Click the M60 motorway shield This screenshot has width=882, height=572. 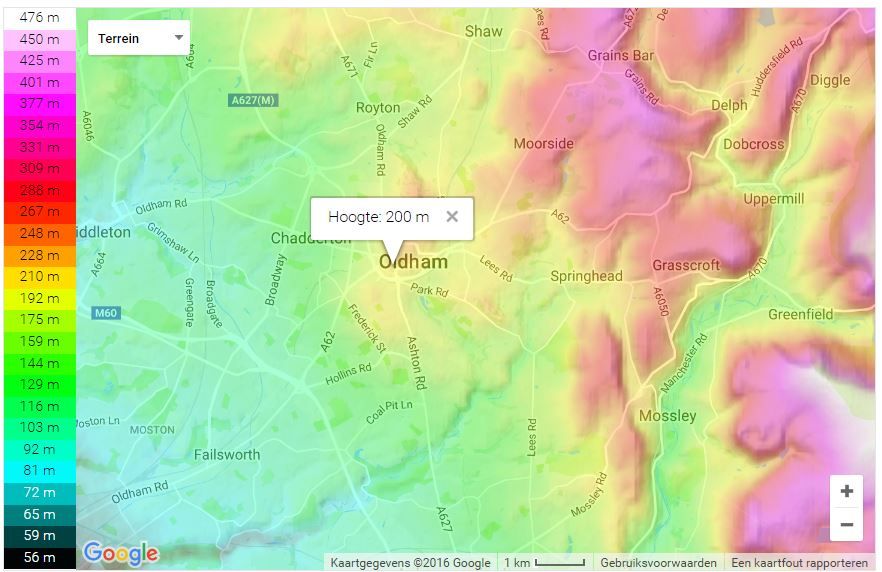[x=106, y=313]
